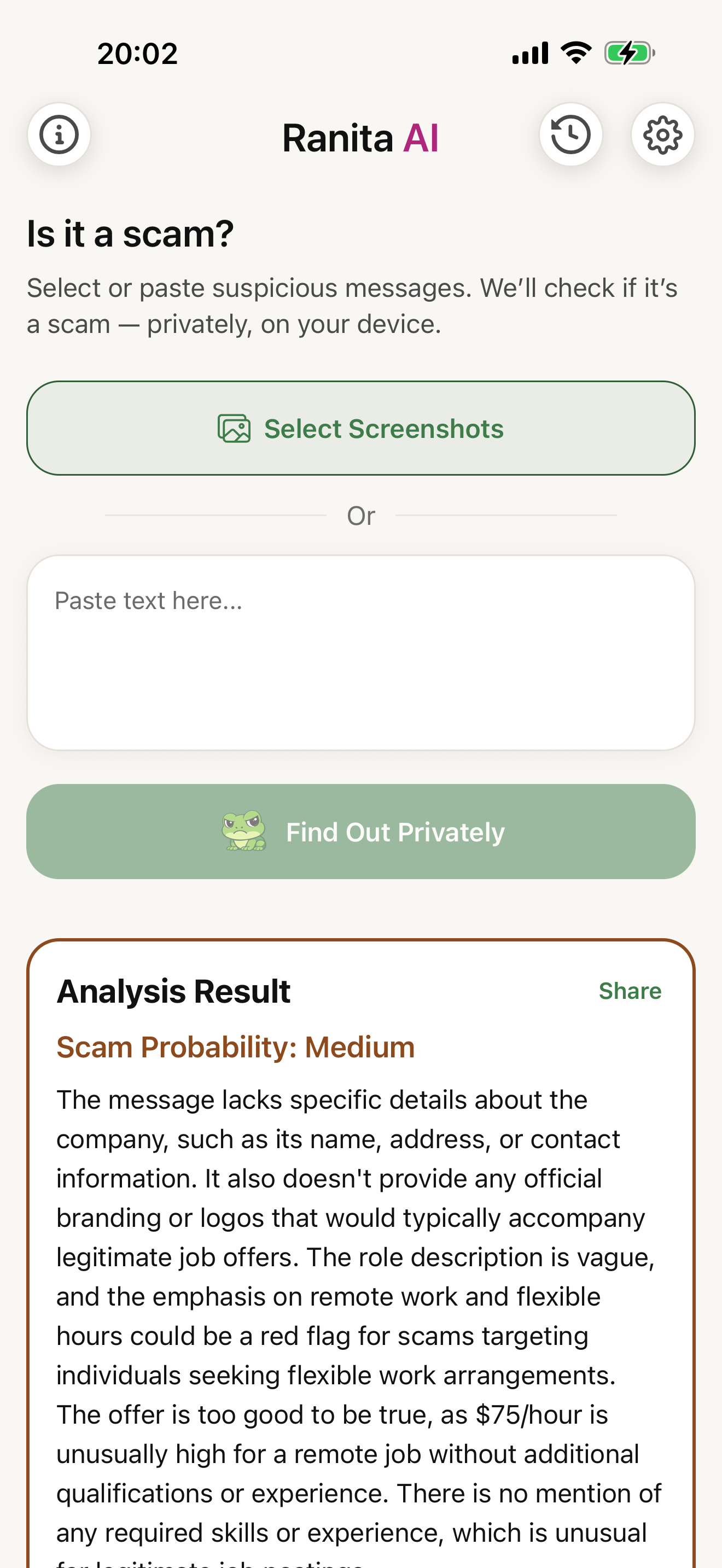Tap the Or divider between input options
722x1568 pixels.
pyautogui.click(x=361, y=514)
